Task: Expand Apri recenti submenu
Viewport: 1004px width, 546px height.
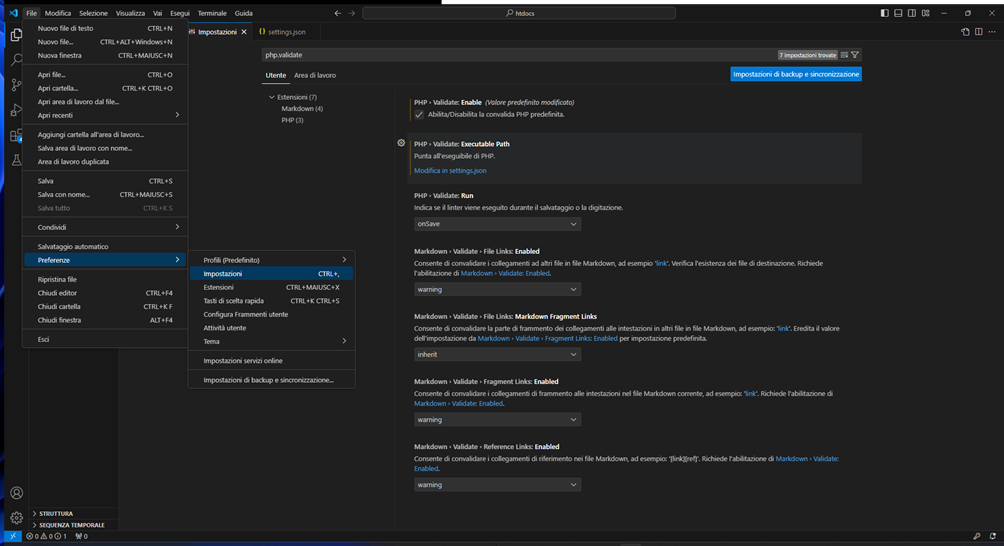Action: [106, 115]
